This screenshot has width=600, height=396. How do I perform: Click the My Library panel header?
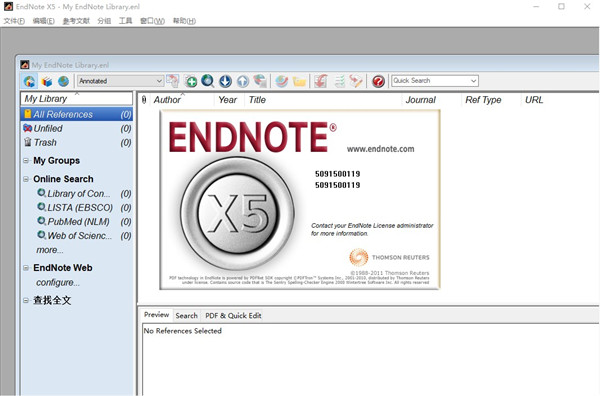77,99
